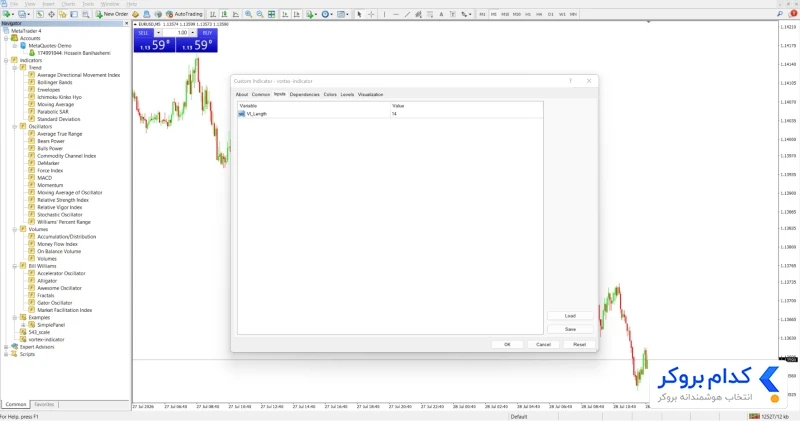Click the VI_Length value cell 14
This screenshot has height=421, width=800.
[466, 114]
